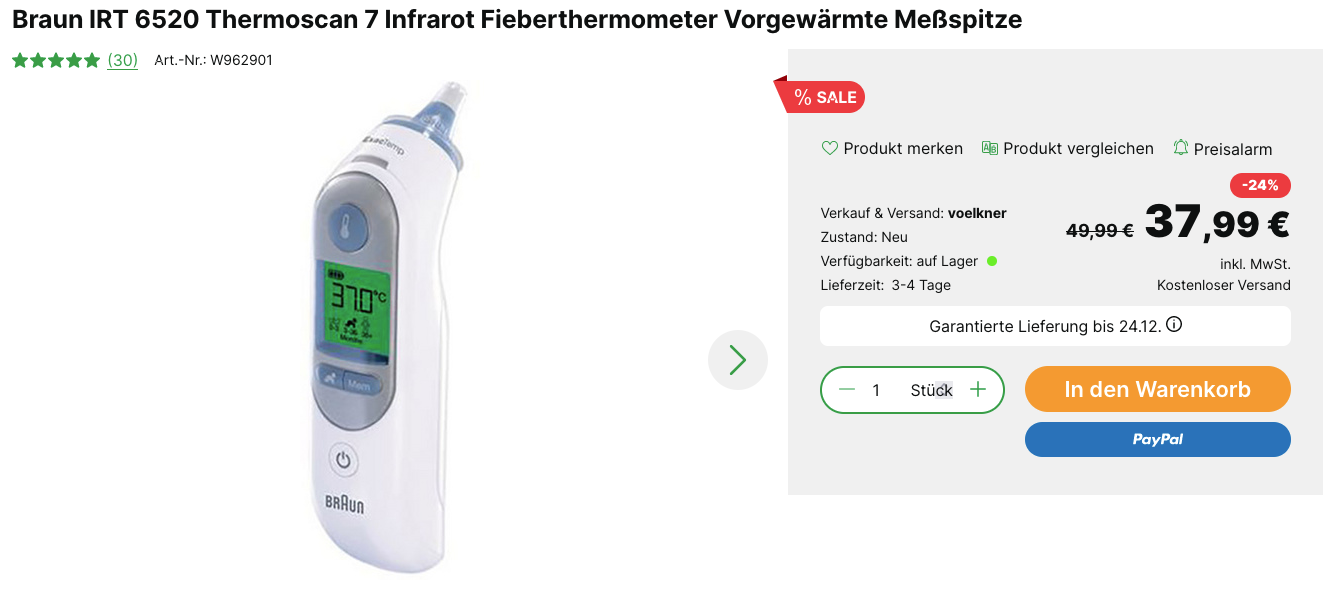
Task: Increase quantity with the plus icon
Action: [978, 390]
